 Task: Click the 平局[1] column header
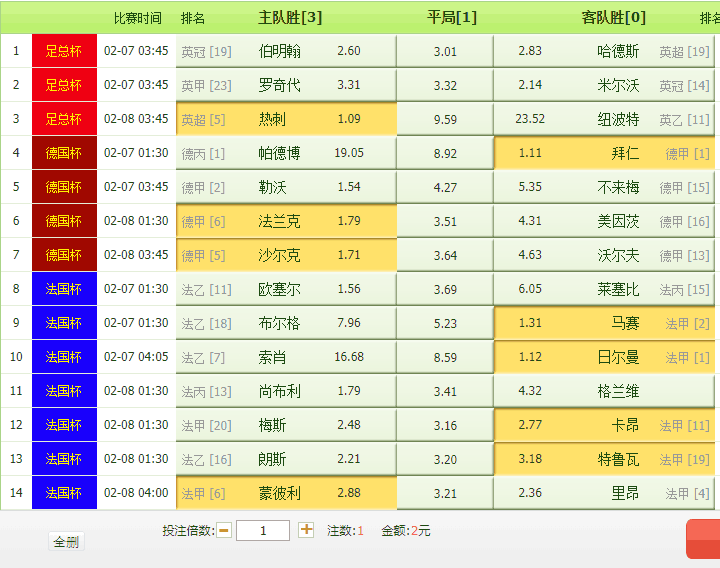click(x=452, y=17)
